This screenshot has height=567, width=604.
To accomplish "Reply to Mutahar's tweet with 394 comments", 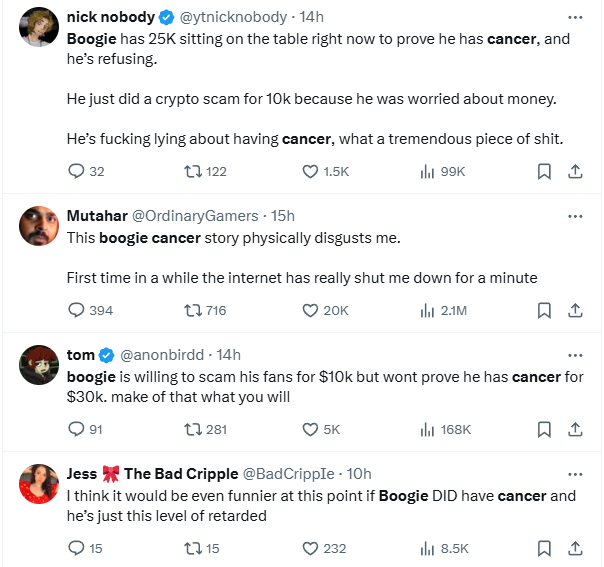I will [x=76, y=310].
